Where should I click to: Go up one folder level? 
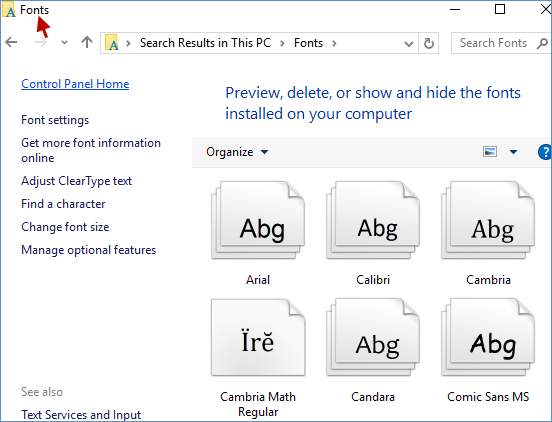(87, 43)
